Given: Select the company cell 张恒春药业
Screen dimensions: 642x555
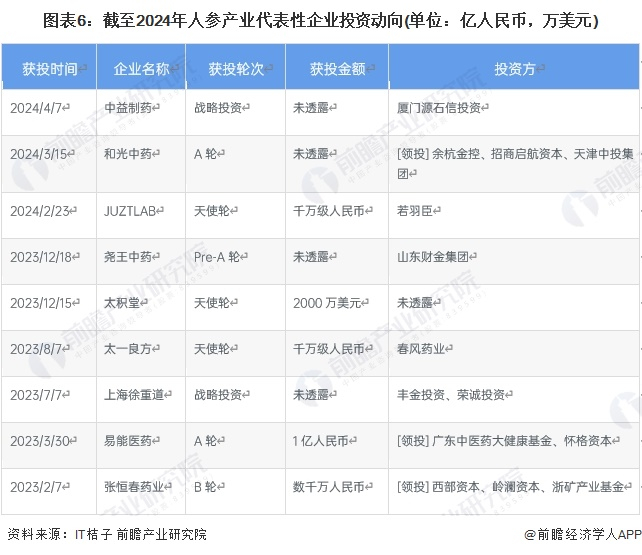Looking at the screenshot, I should (x=141, y=492).
